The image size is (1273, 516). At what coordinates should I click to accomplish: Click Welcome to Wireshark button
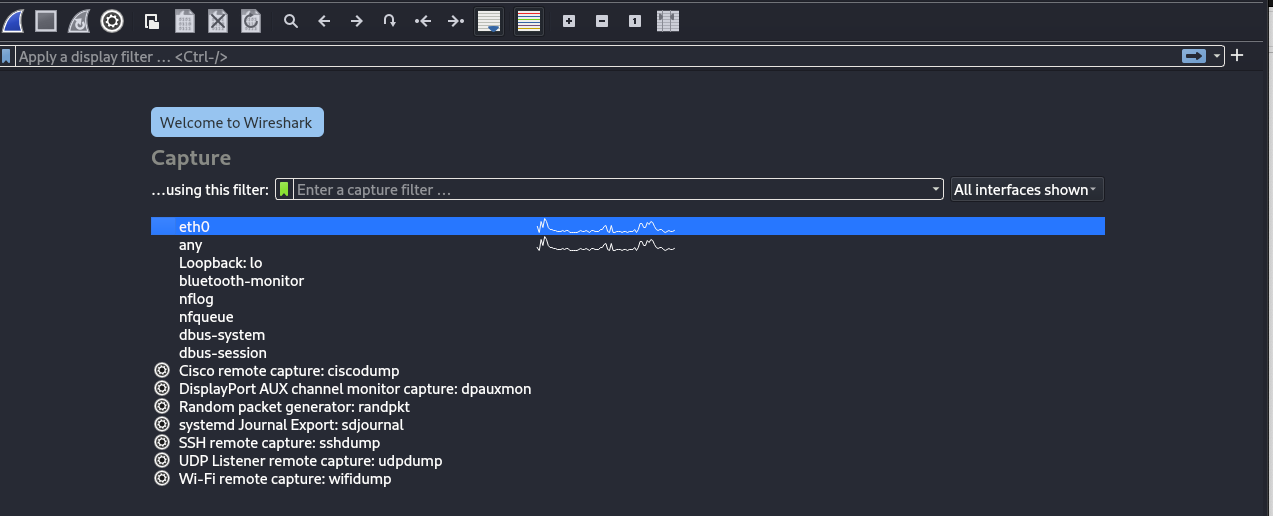[237, 122]
